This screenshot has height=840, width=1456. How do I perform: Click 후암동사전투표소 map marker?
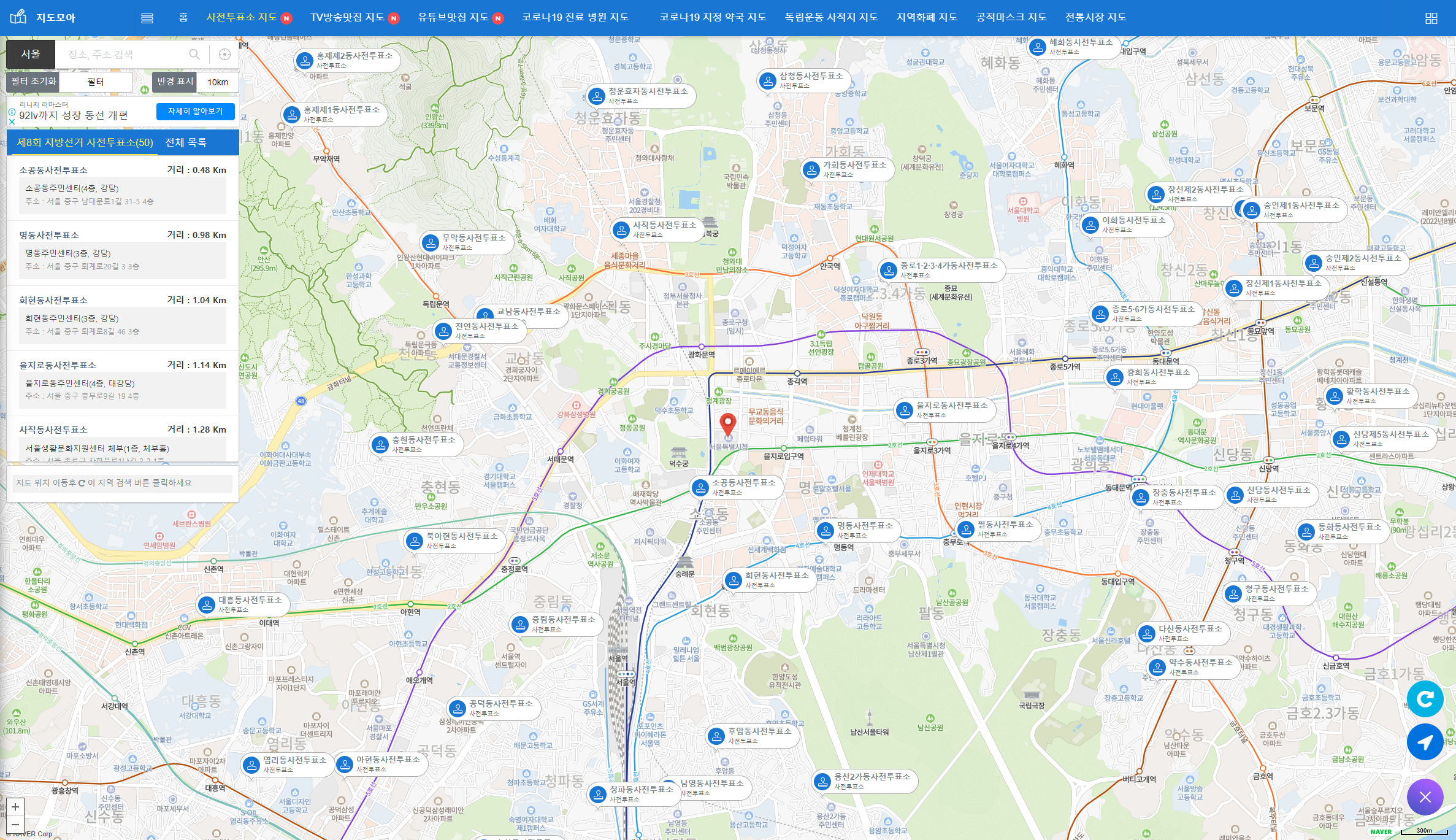(x=753, y=736)
